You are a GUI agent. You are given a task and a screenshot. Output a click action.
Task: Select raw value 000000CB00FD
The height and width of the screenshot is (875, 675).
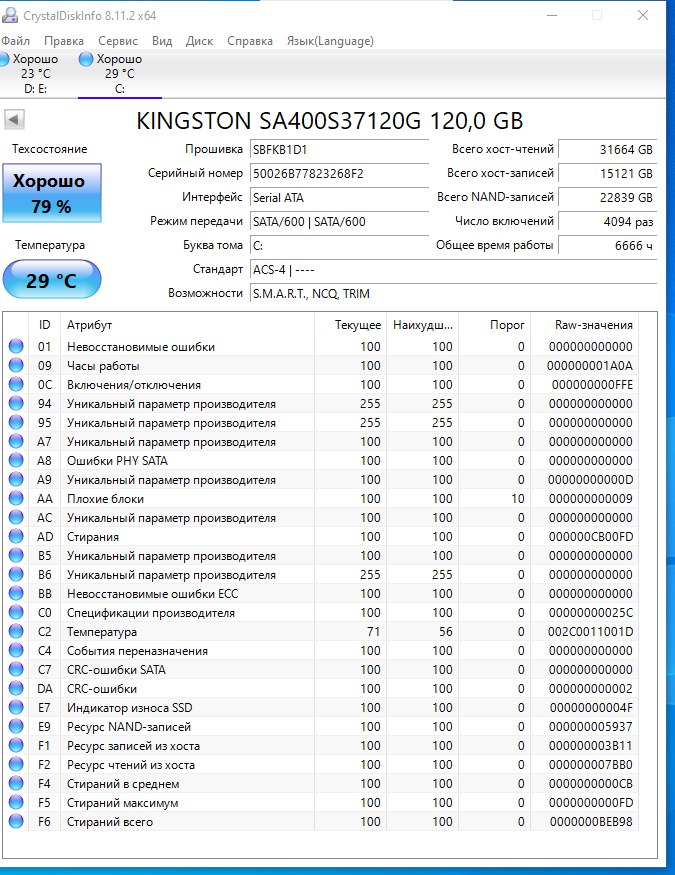(591, 537)
